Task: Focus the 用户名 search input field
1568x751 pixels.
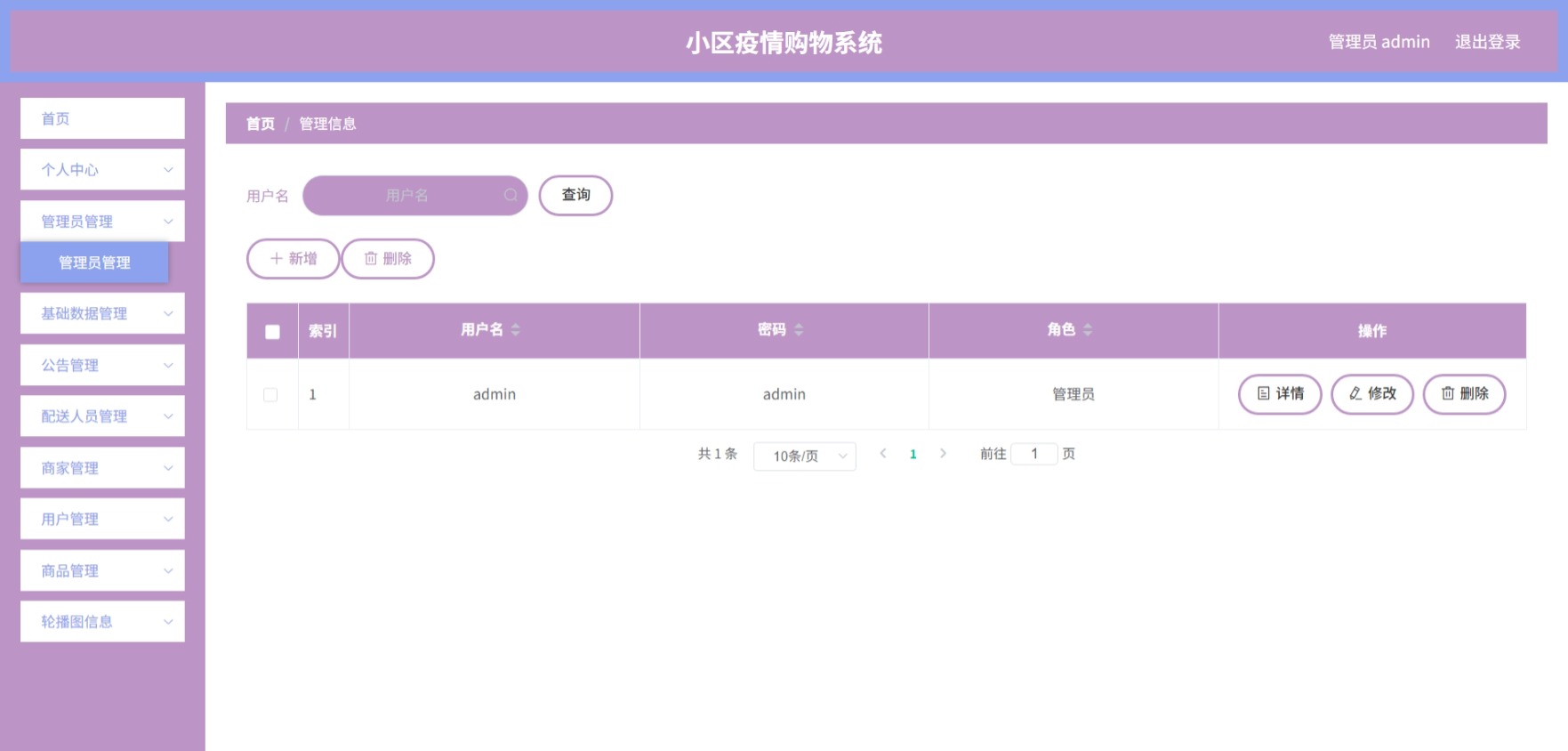Action: (414, 196)
